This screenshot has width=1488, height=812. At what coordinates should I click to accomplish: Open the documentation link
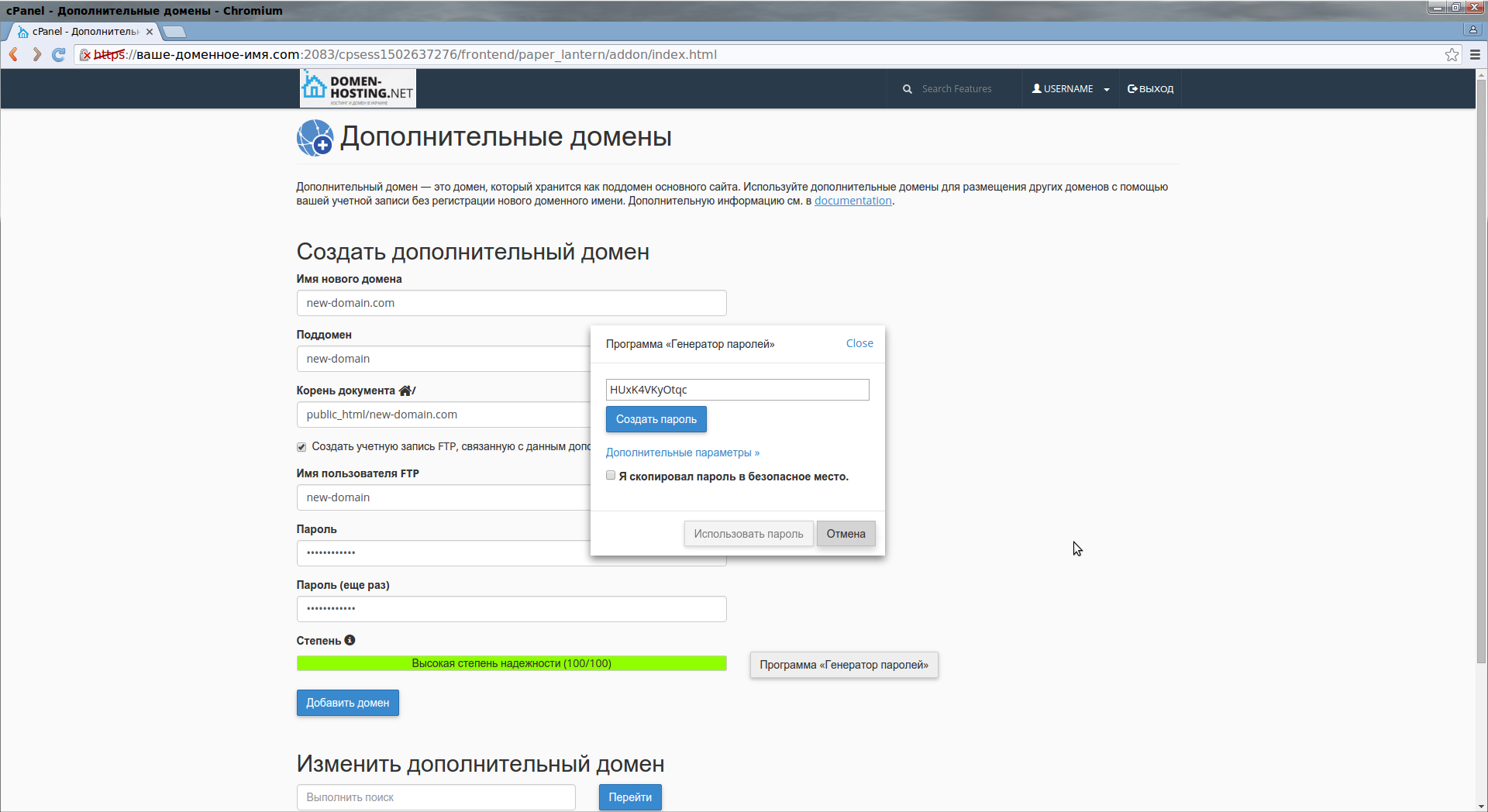(x=852, y=201)
